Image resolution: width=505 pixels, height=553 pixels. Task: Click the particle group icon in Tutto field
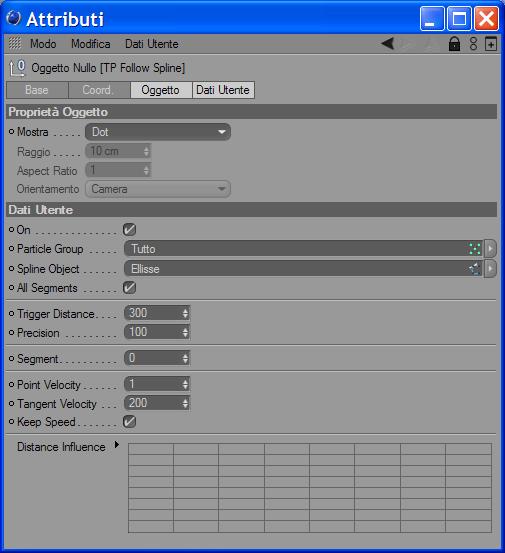(x=475, y=249)
